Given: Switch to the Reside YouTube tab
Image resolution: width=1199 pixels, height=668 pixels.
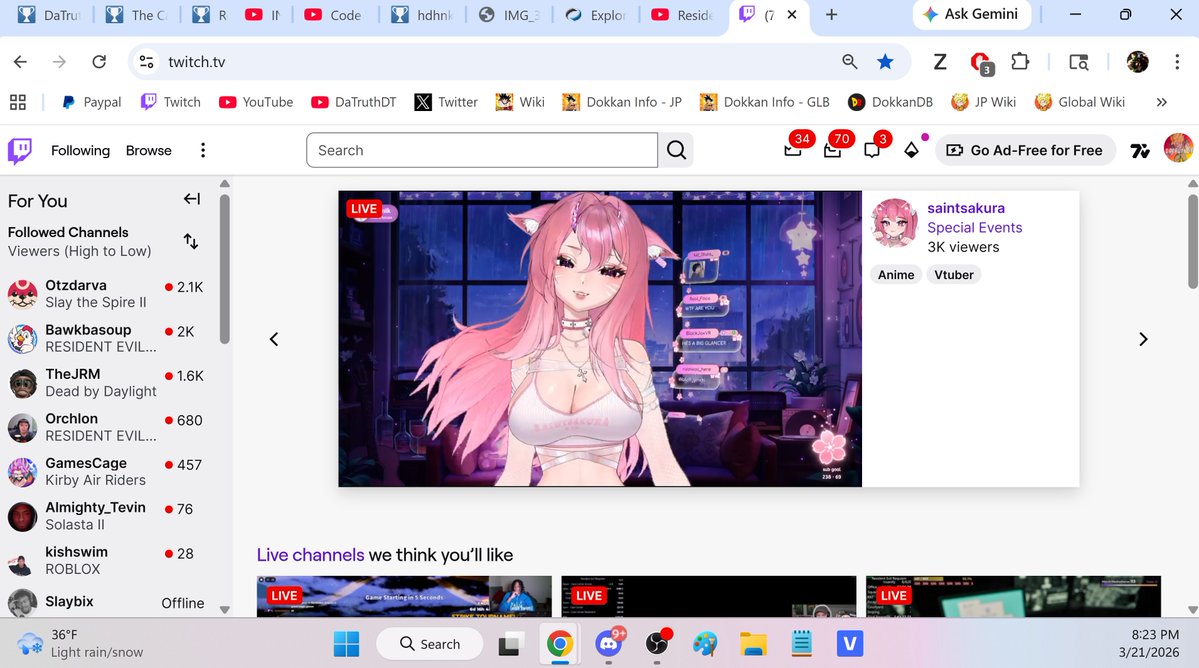Looking at the screenshot, I should [x=683, y=15].
